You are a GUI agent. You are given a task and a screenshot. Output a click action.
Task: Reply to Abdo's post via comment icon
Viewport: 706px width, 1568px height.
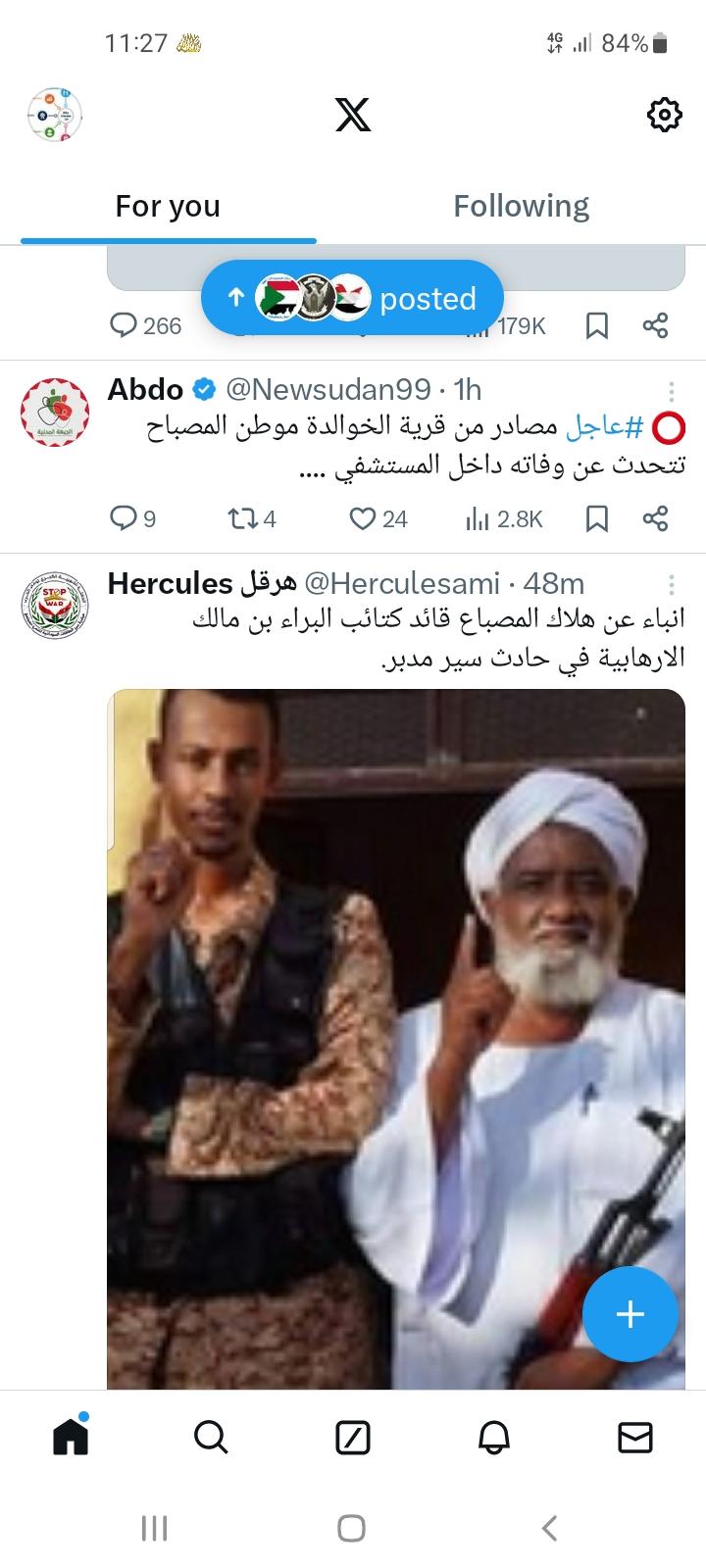[x=133, y=518]
